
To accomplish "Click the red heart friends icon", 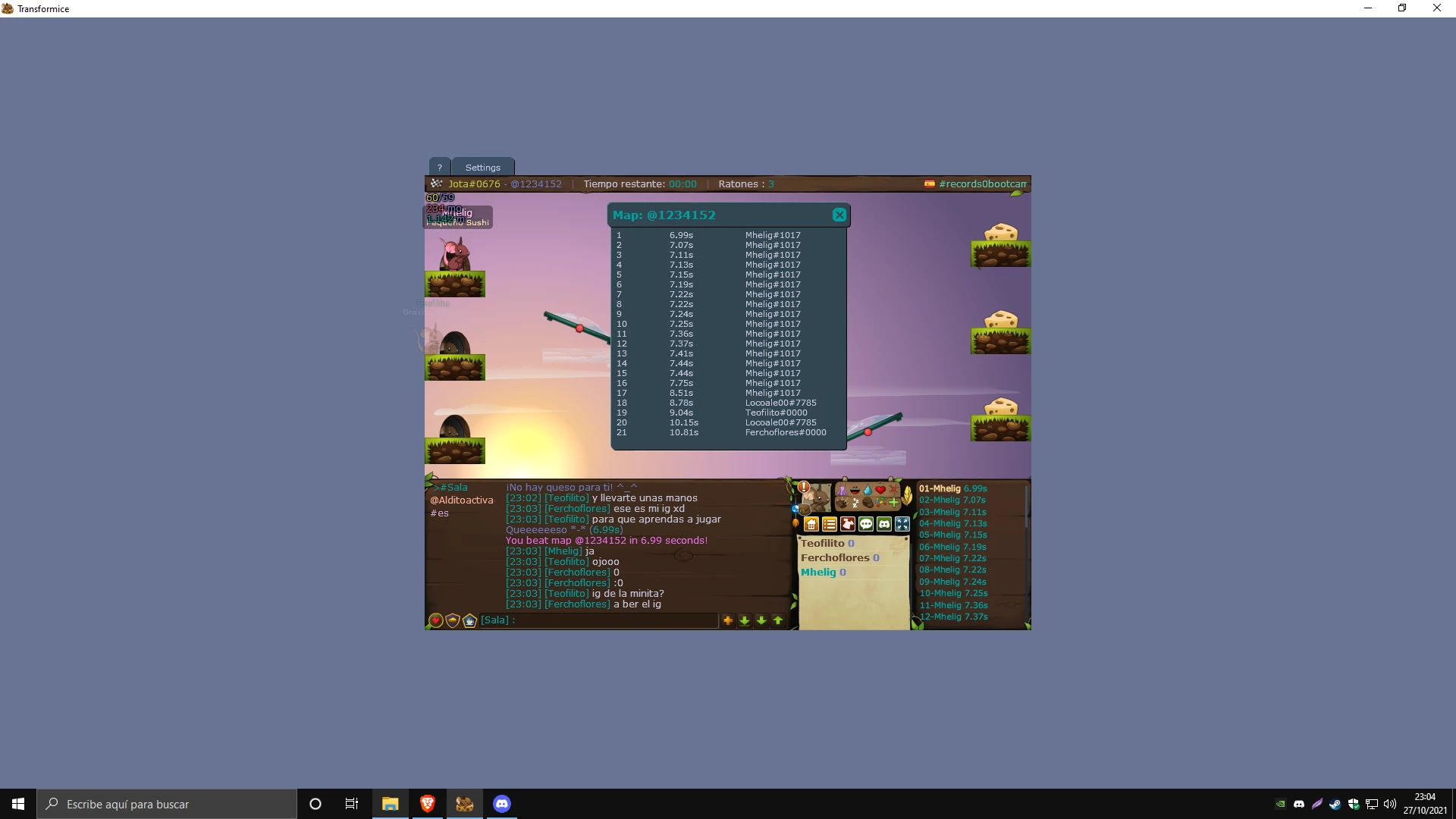I will point(436,621).
